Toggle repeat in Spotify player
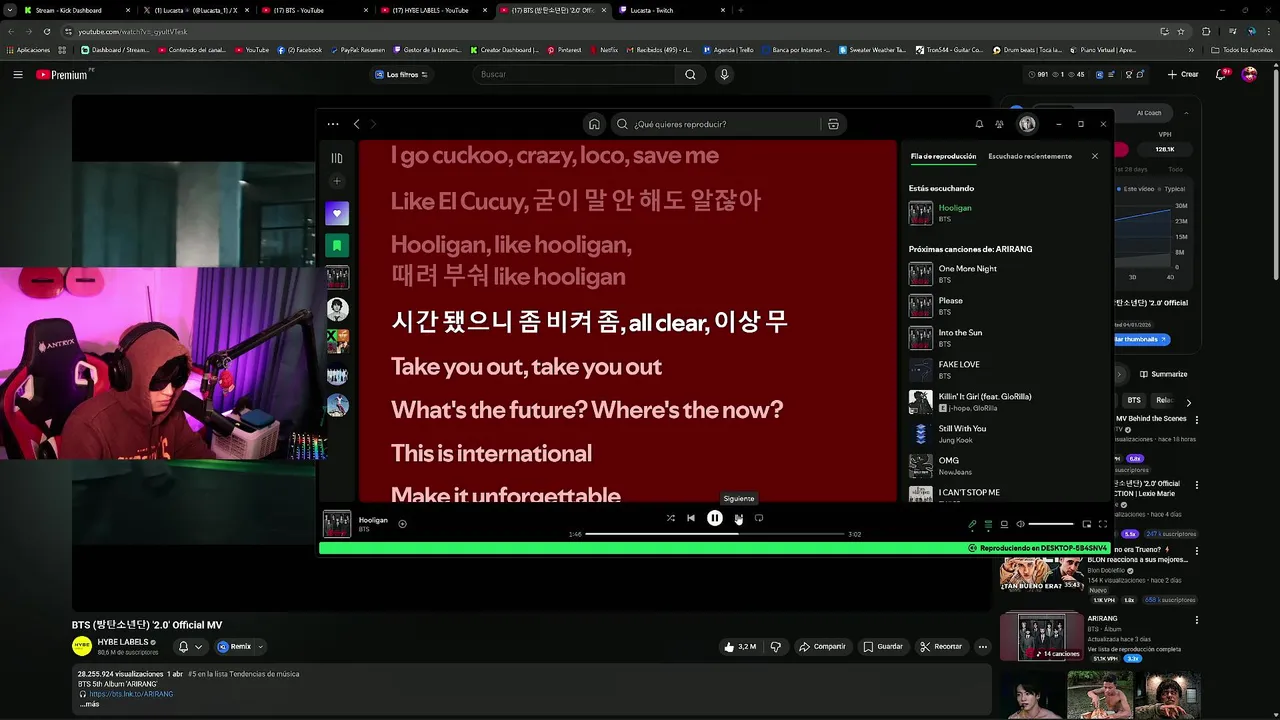1280x720 pixels. click(759, 518)
